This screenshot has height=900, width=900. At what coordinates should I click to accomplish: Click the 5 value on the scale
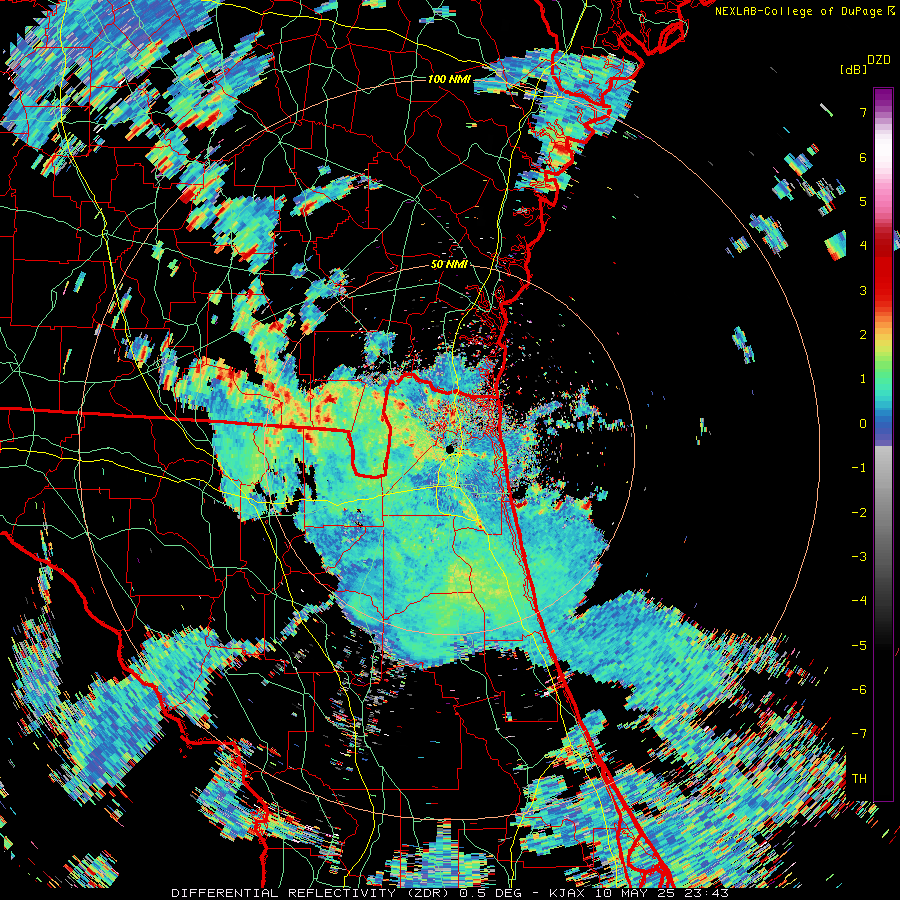coord(863,201)
